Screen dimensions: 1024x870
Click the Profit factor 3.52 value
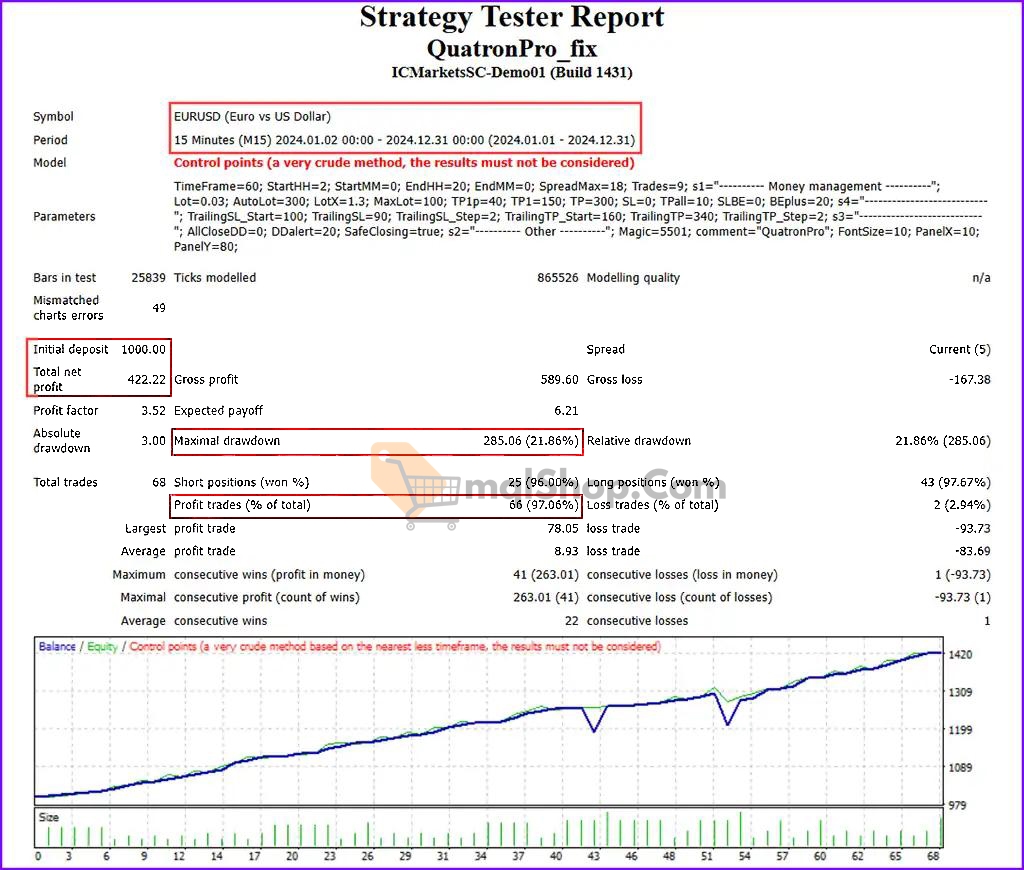click(x=152, y=411)
